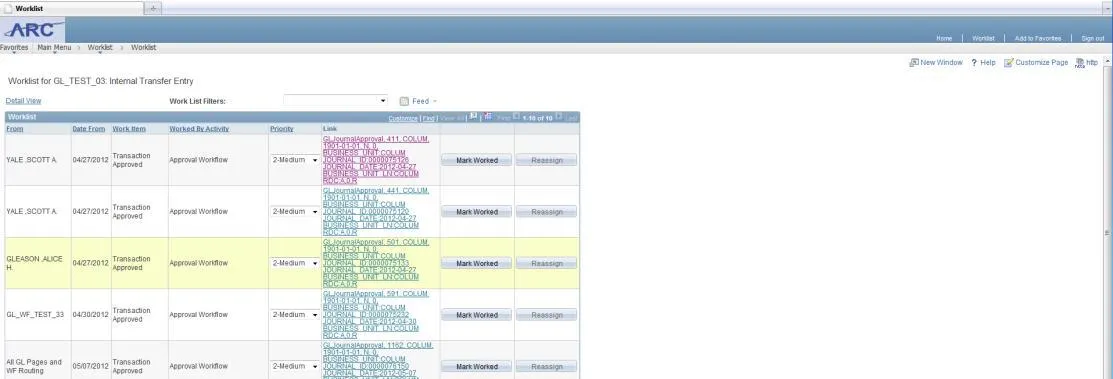Open the New Window icon
Viewport: 1113px width, 379px height.
pyautogui.click(x=914, y=62)
